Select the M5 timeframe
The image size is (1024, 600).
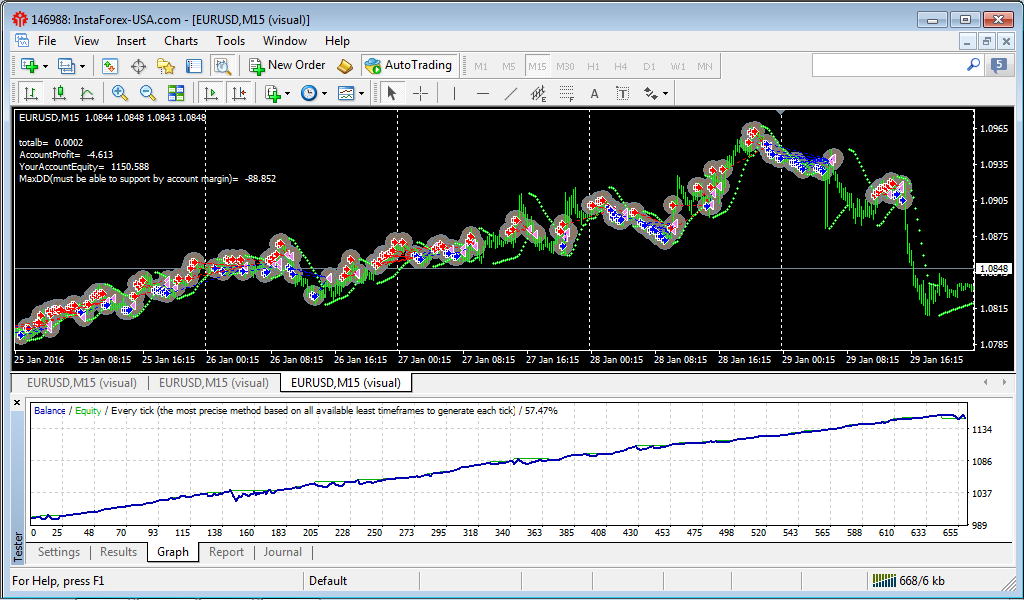509,66
